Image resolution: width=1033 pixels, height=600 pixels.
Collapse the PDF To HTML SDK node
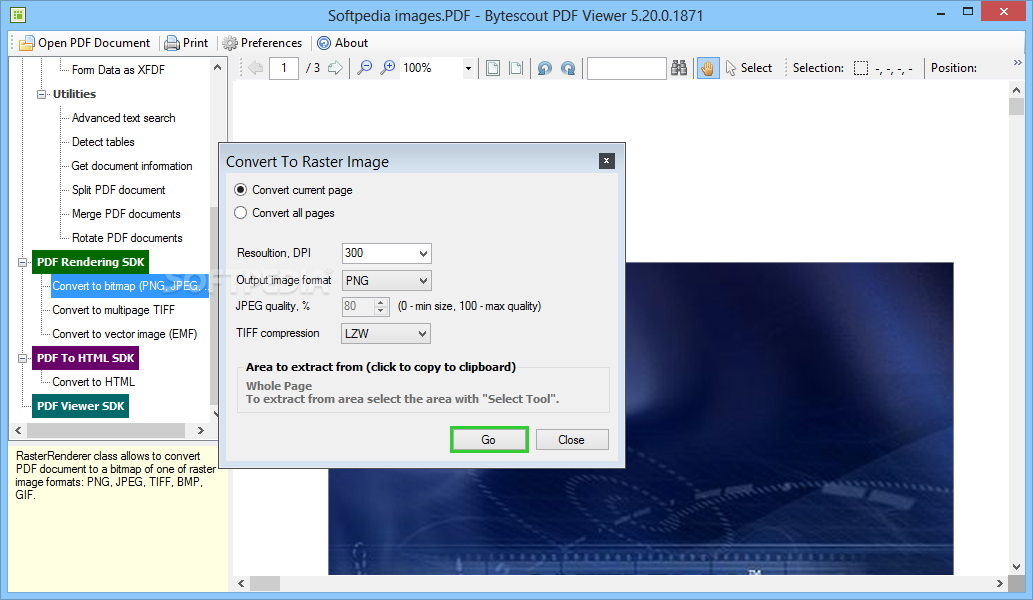pyautogui.click(x=22, y=358)
